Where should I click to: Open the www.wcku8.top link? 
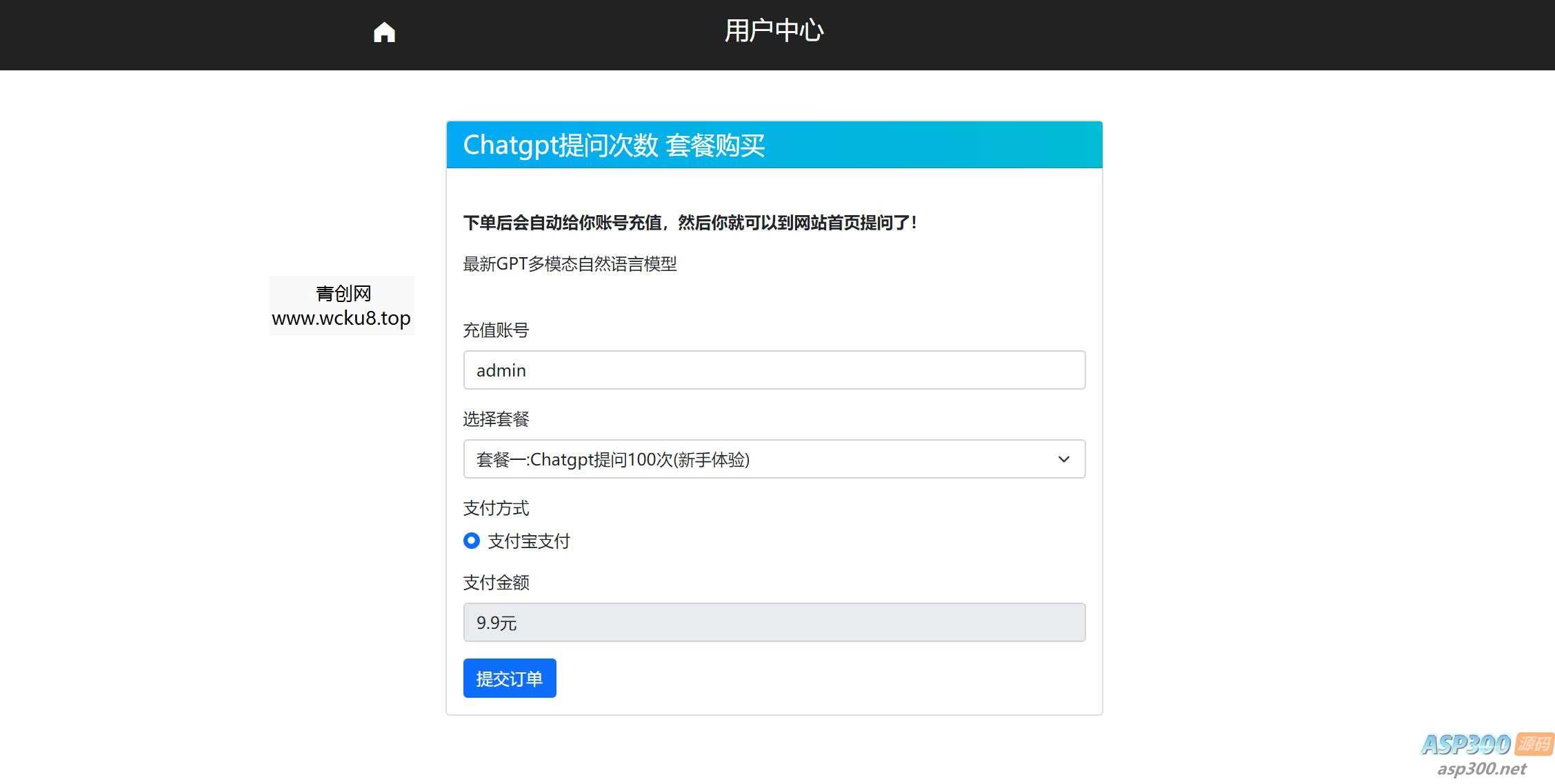341,318
